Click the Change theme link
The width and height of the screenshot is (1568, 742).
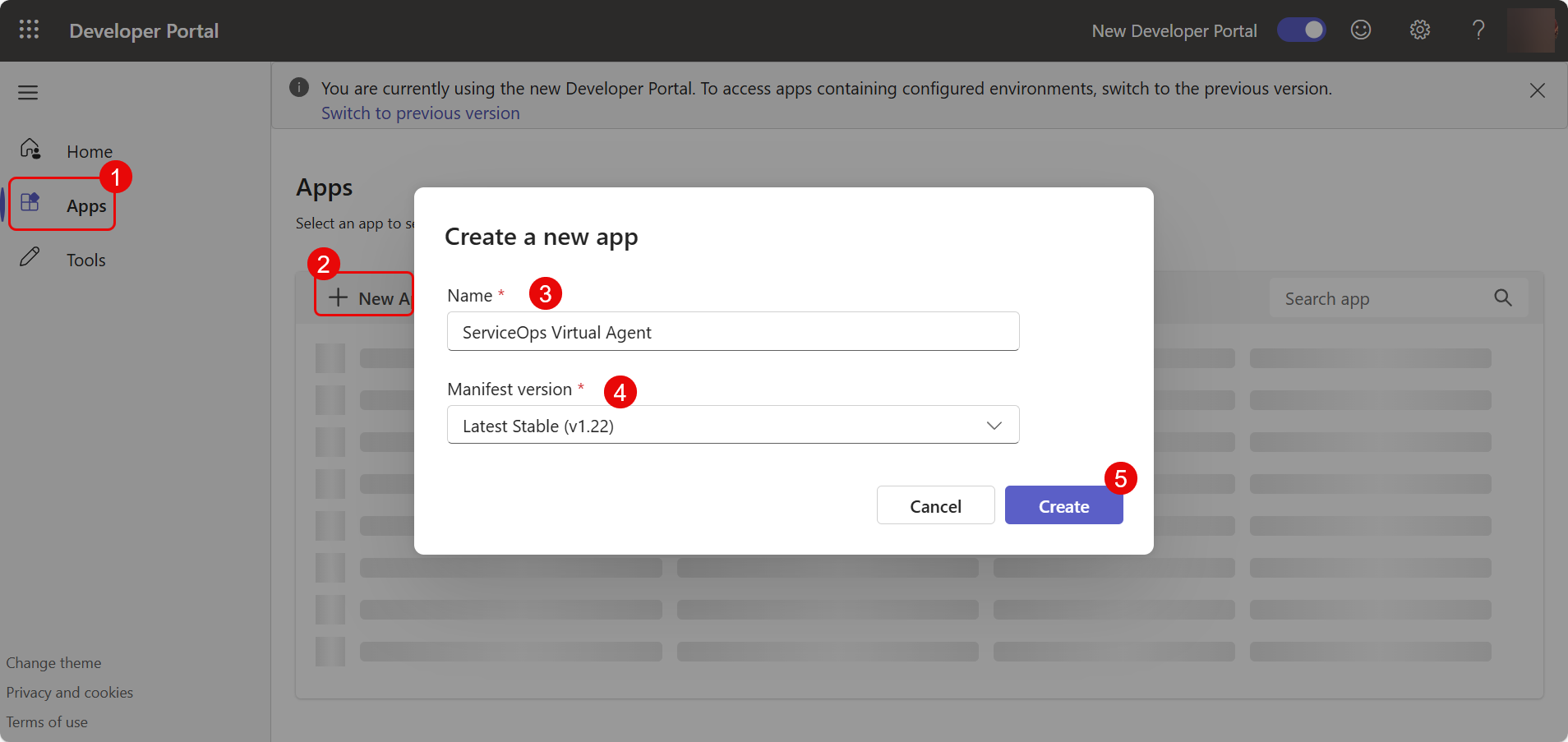(53, 663)
